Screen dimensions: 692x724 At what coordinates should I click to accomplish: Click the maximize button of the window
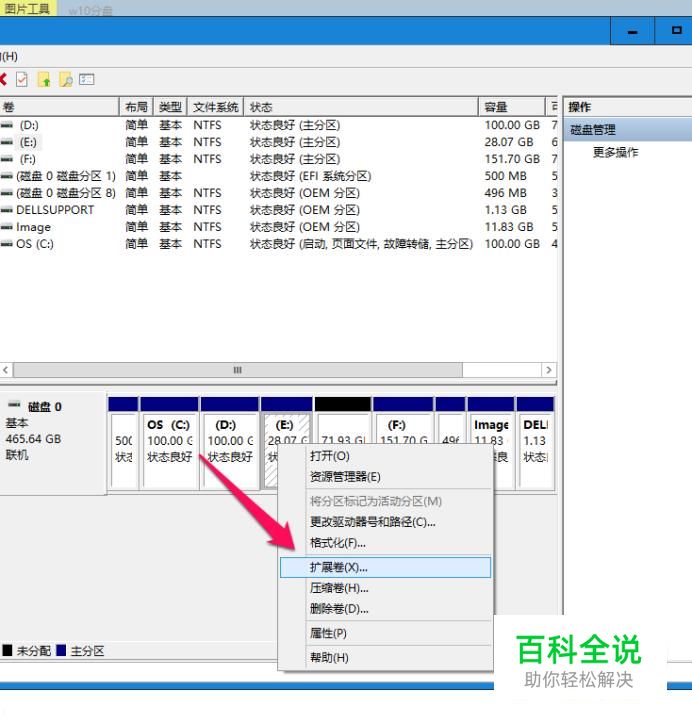(676, 31)
